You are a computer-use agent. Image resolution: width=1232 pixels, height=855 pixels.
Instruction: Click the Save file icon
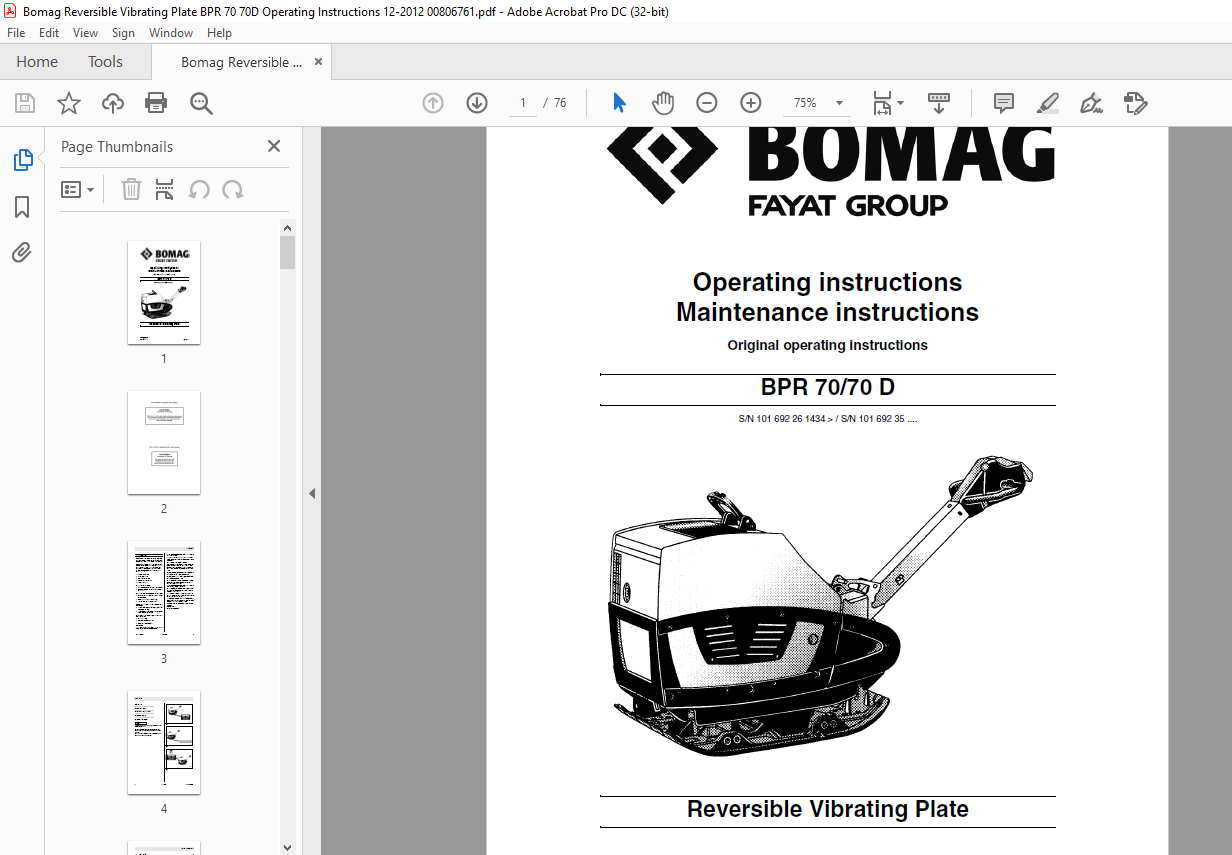25,103
